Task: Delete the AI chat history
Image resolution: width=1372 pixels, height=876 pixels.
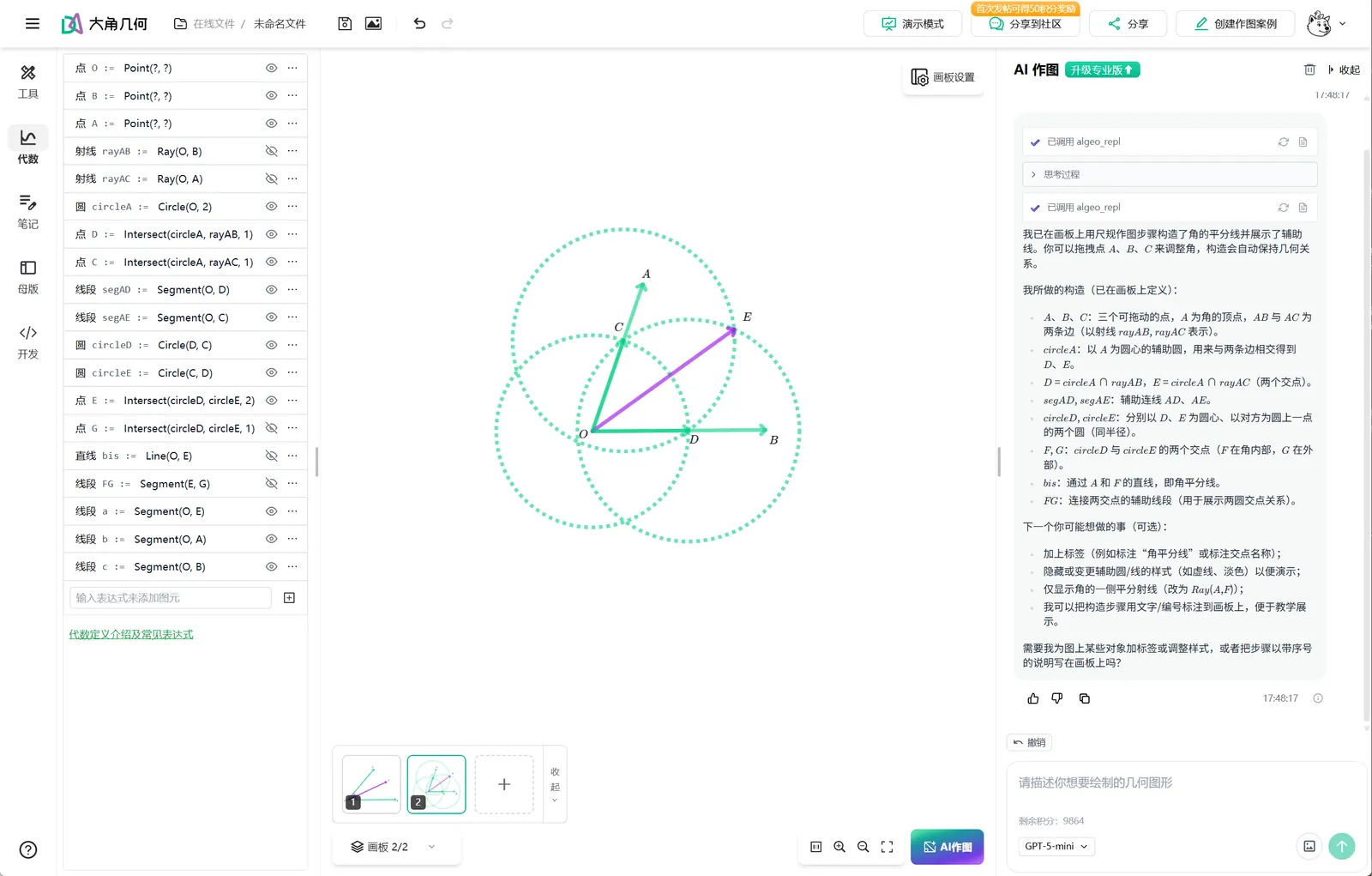Action: pos(1309,69)
